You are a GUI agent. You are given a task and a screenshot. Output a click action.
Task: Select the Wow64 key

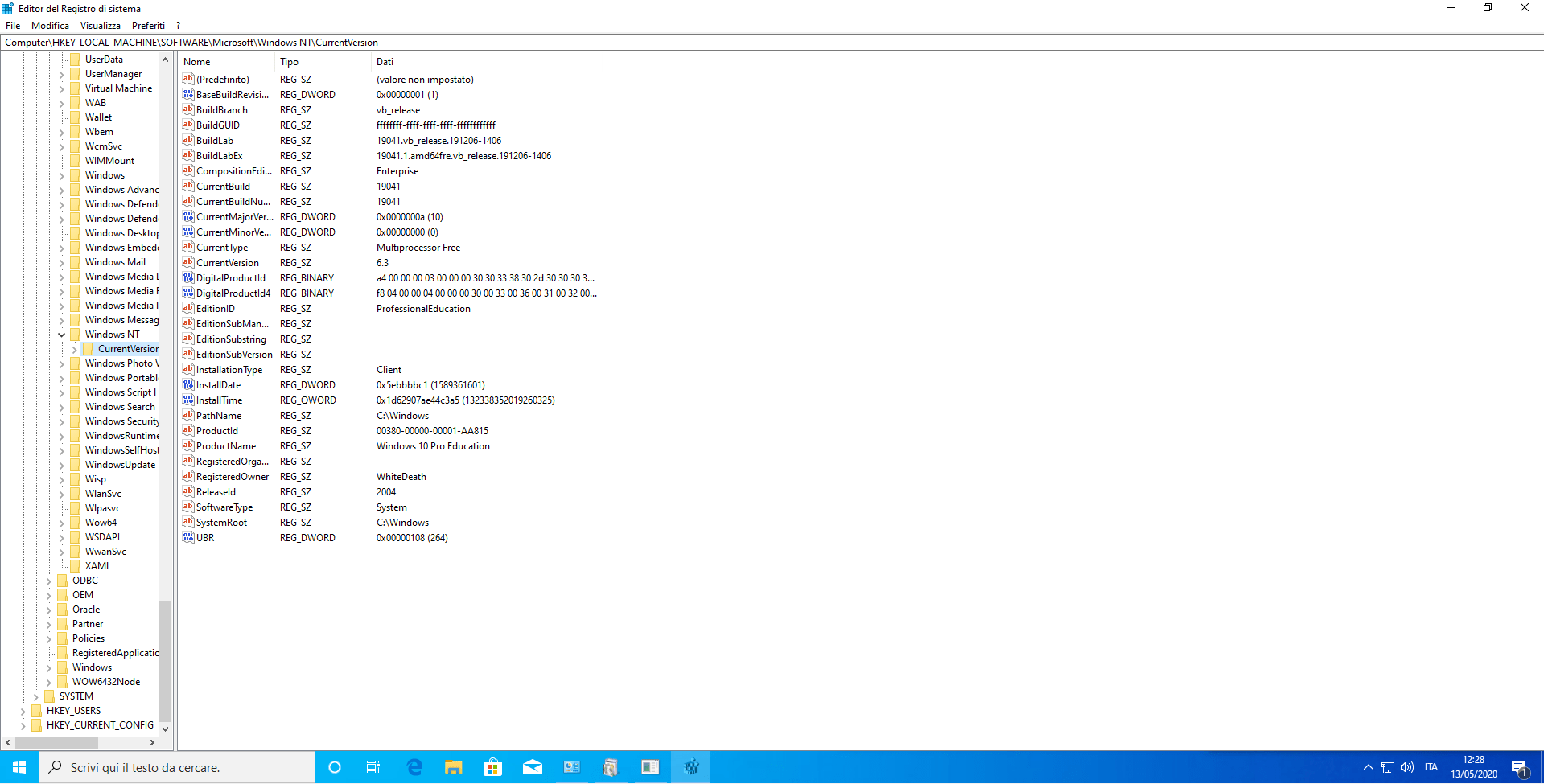click(101, 523)
